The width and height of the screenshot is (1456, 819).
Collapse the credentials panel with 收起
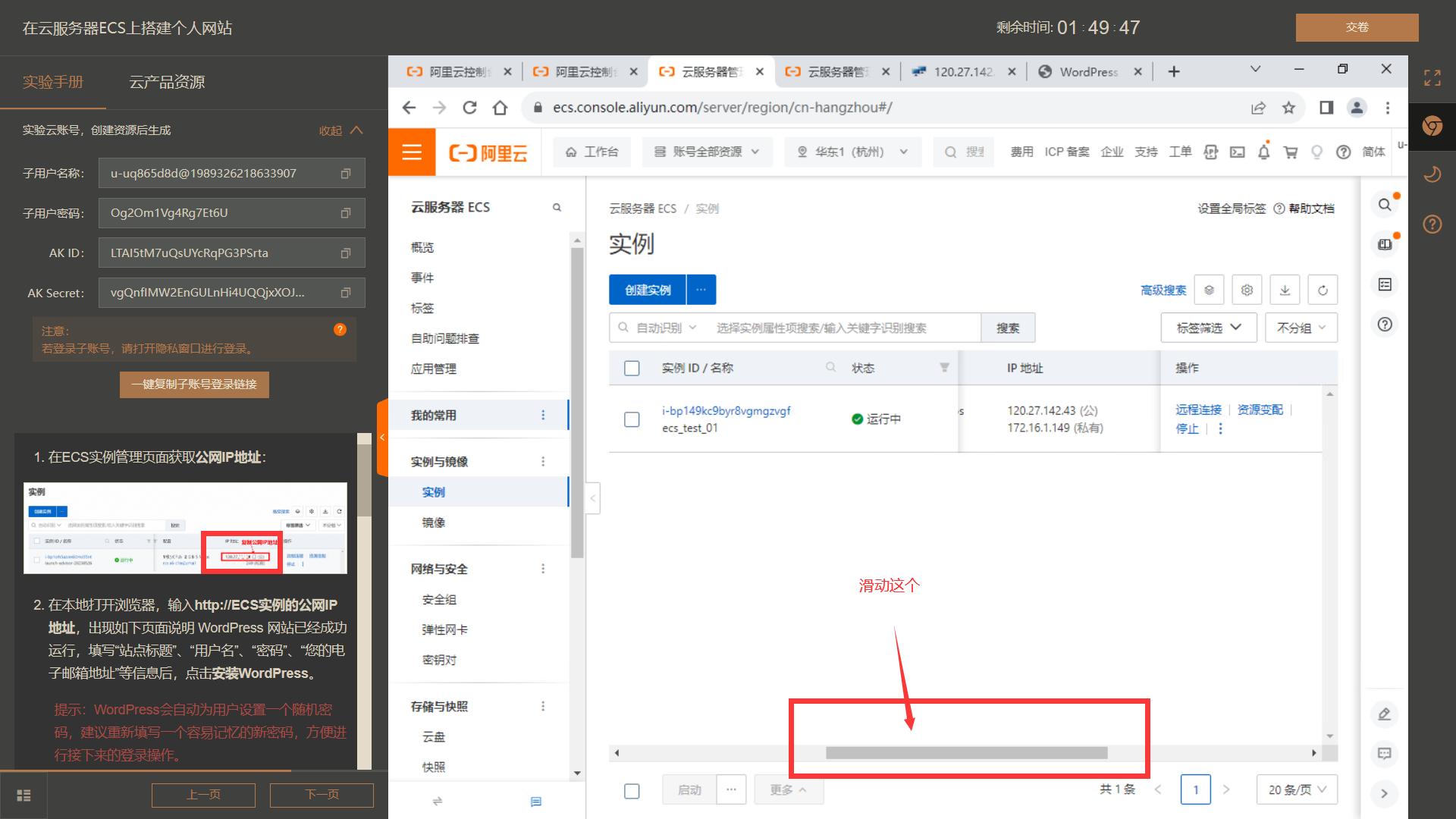[341, 130]
